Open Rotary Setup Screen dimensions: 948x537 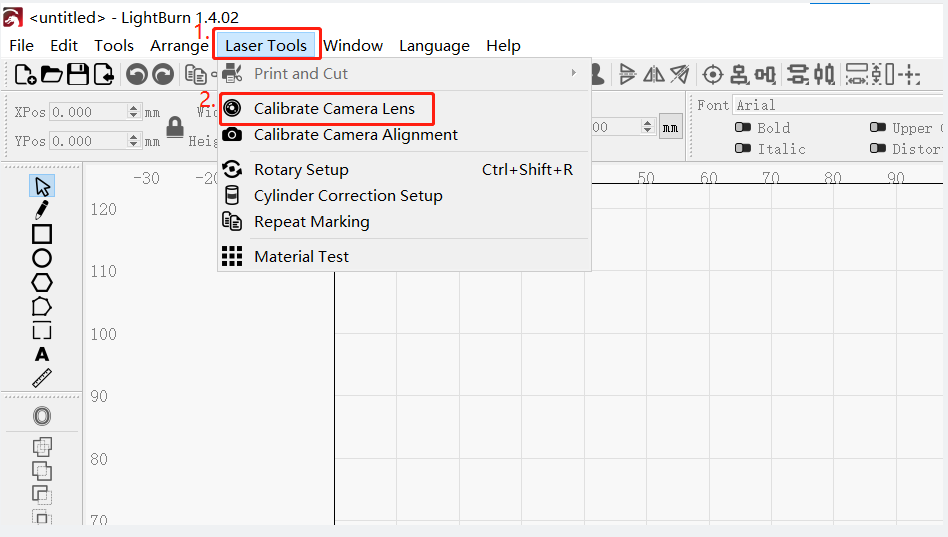[x=404, y=170]
